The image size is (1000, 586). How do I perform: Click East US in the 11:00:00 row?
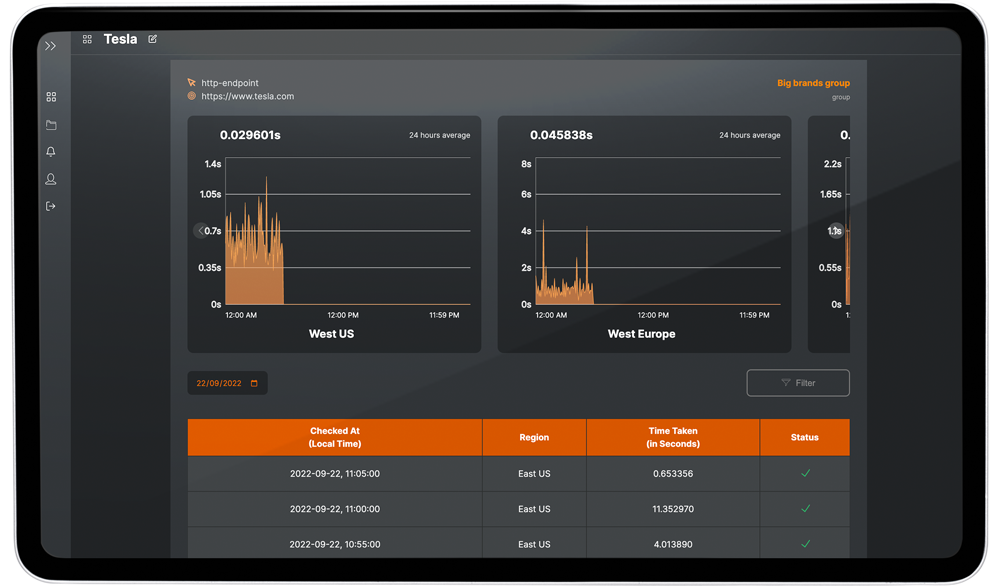tap(534, 509)
